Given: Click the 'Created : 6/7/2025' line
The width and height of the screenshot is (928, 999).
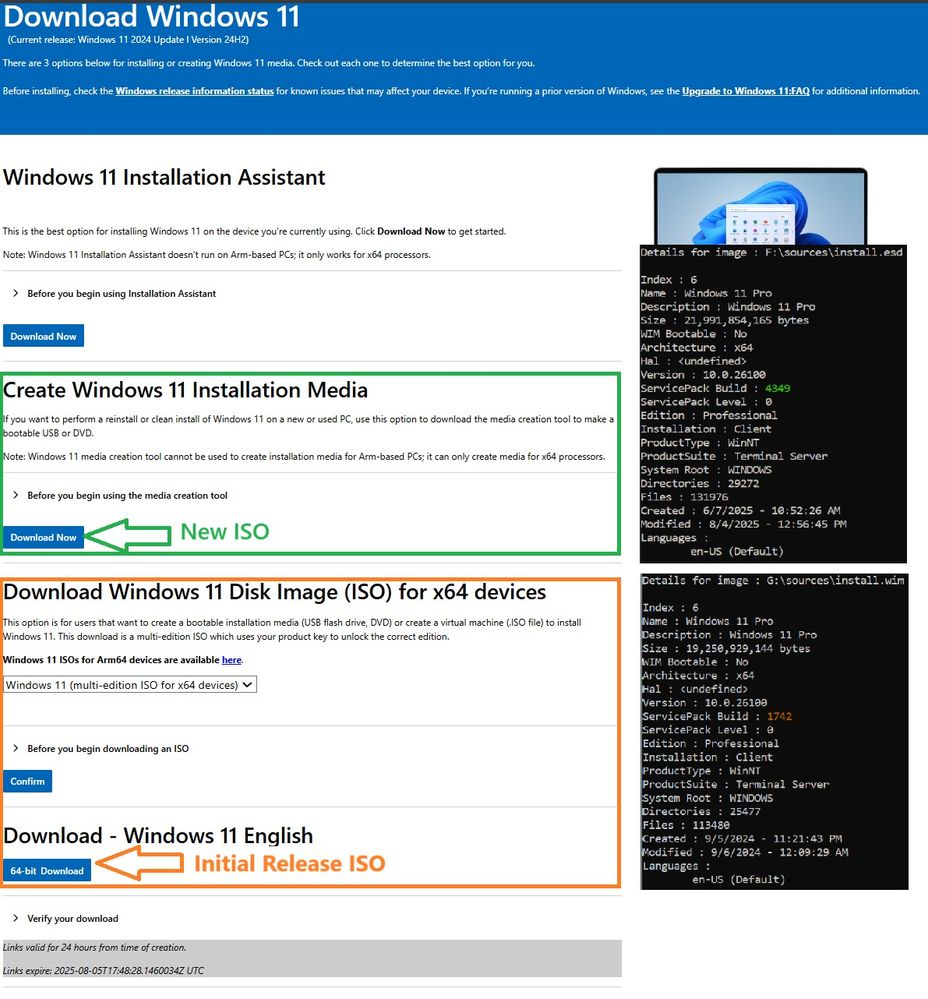Looking at the screenshot, I should [740, 511].
